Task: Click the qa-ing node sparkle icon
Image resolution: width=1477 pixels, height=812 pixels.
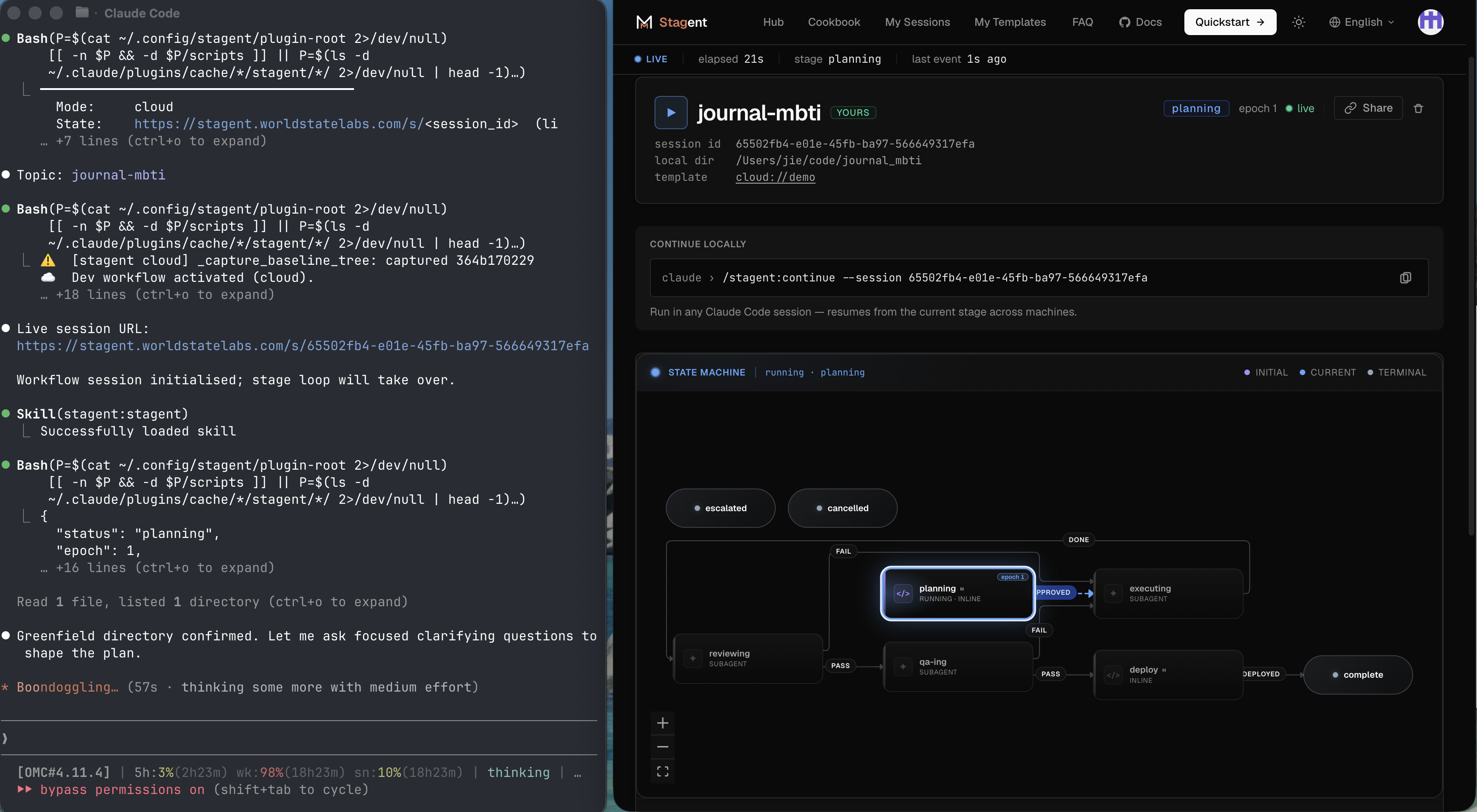Action: coord(903,667)
